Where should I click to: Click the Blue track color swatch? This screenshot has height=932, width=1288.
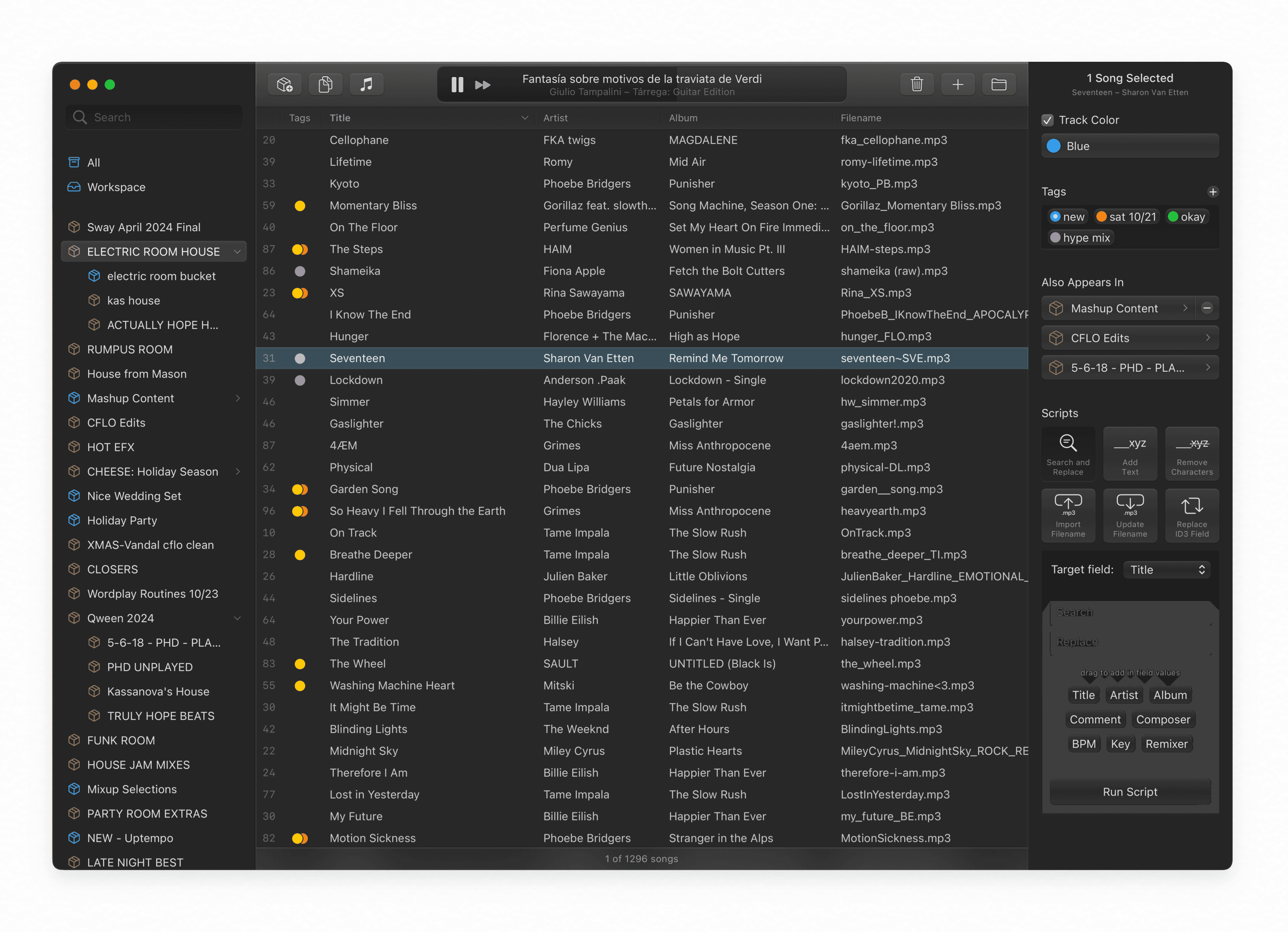[x=1053, y=146]
